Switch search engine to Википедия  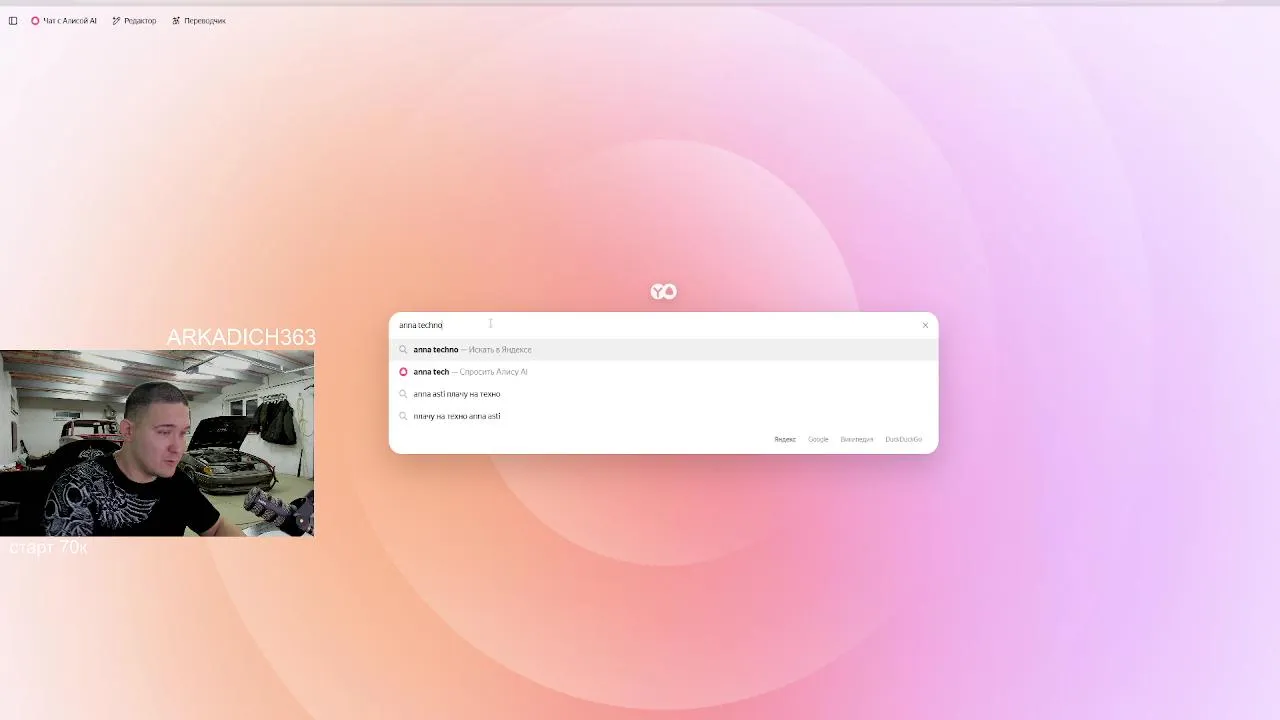click(857, 439)
